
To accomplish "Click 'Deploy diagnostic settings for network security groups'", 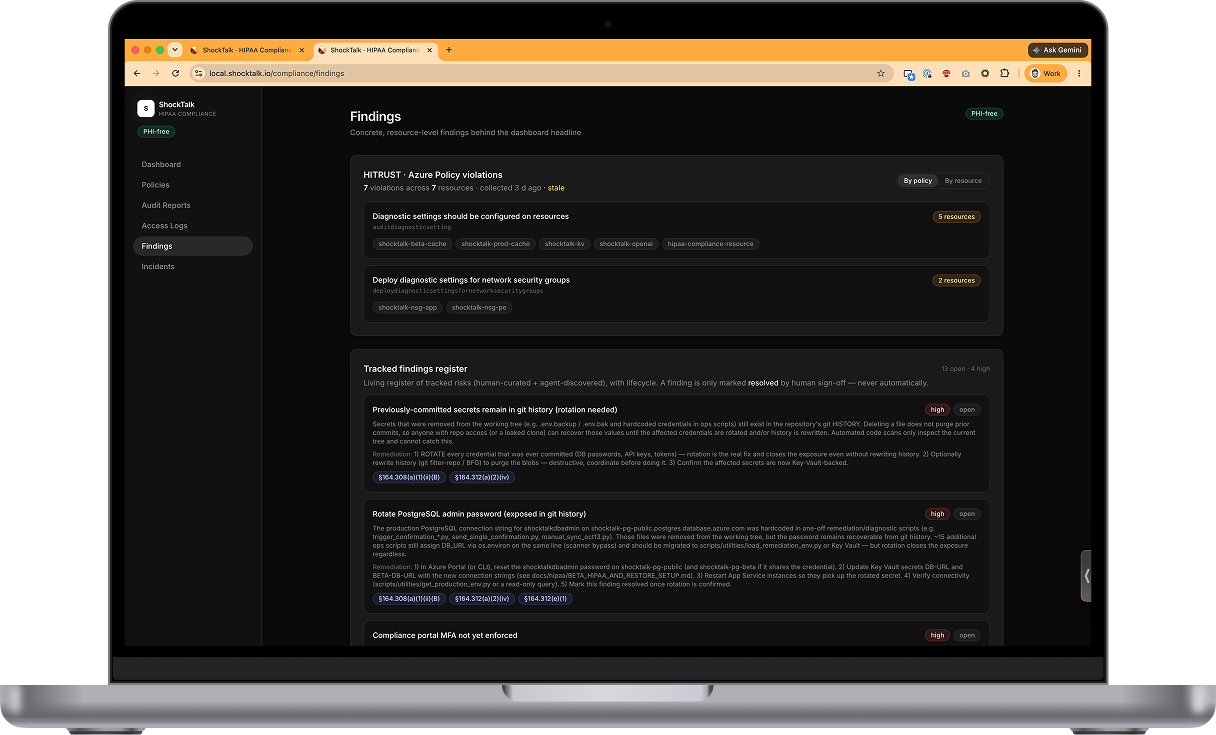I will coord(471,280).
